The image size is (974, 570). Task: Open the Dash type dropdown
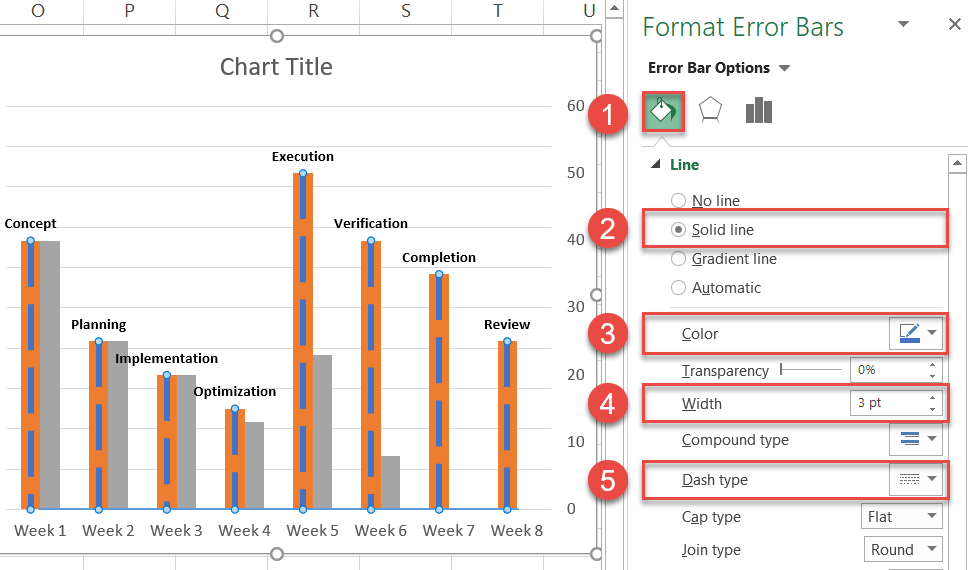(916, 479)
